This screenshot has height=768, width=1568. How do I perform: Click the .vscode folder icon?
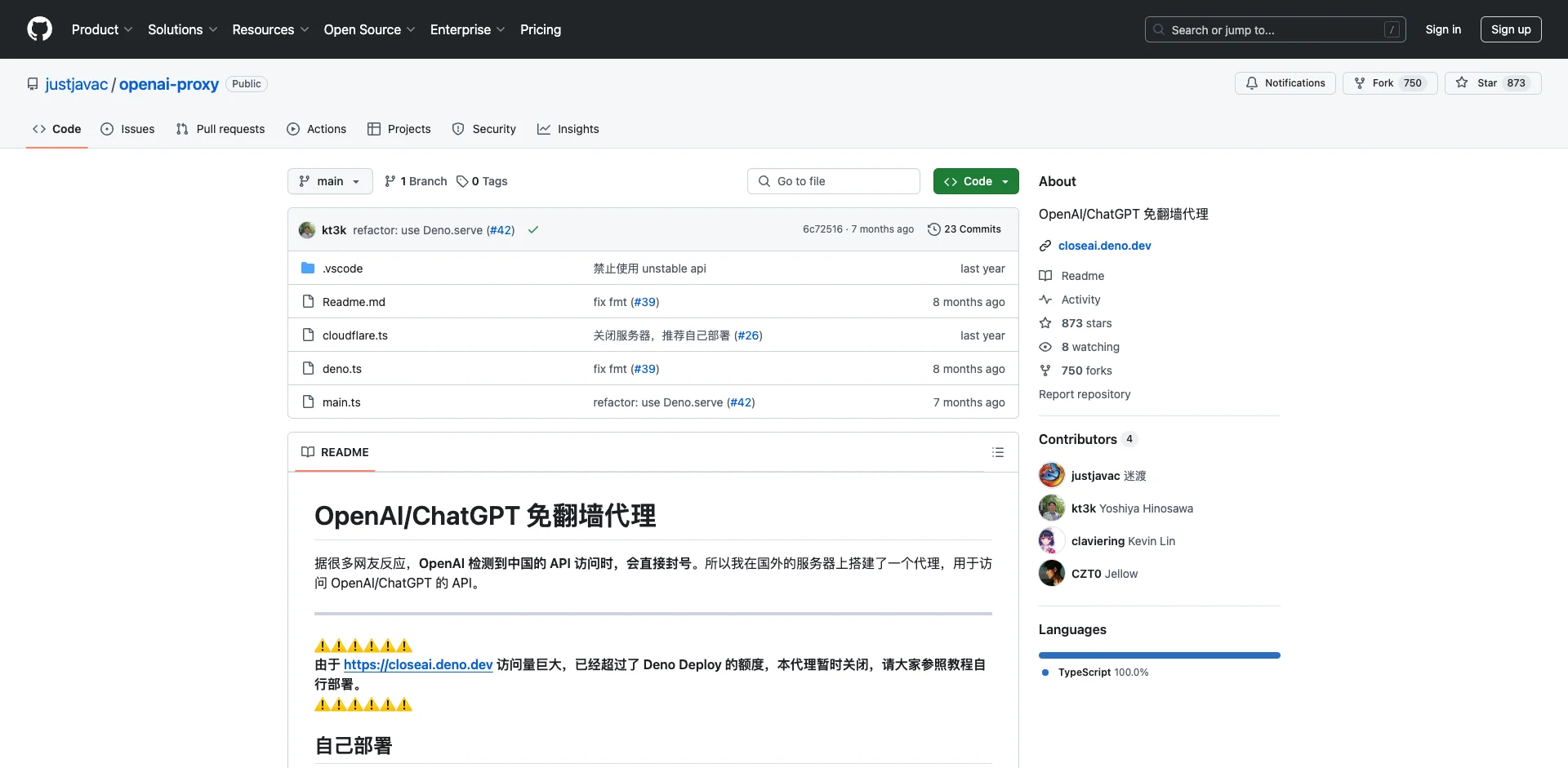308,268
